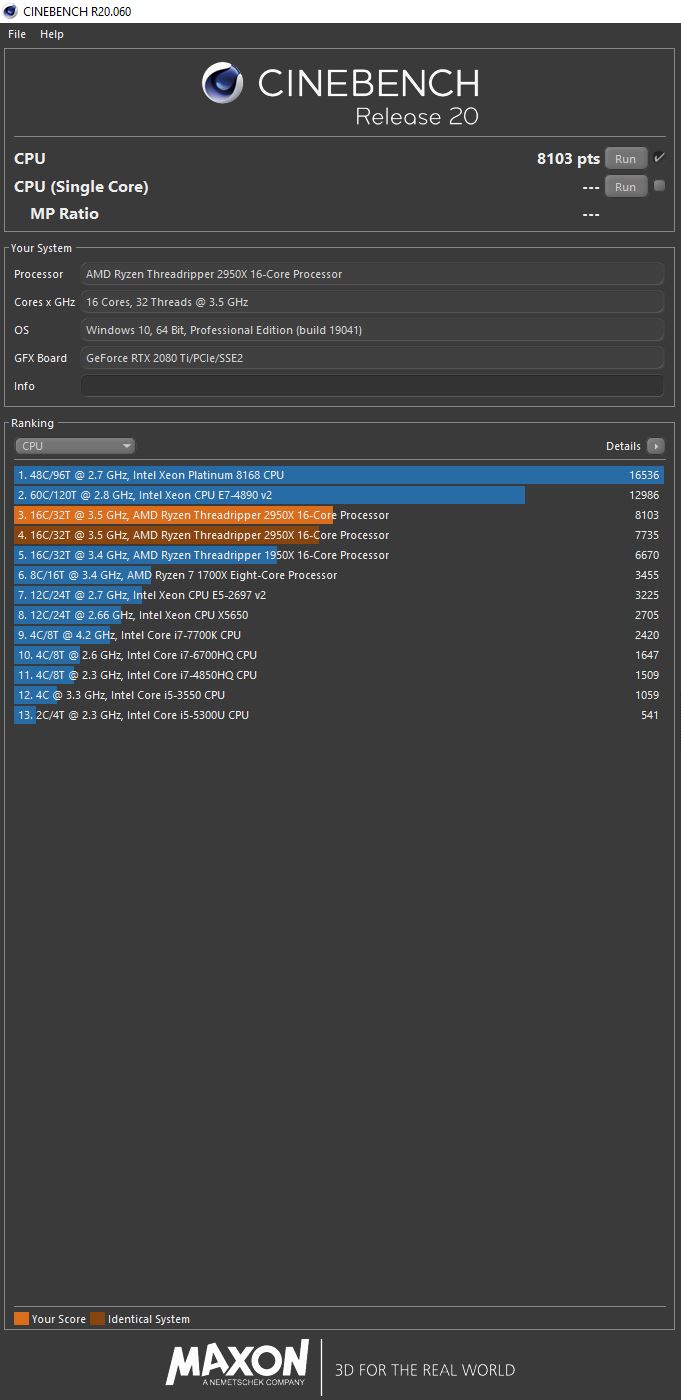Select Intel Xeon E7-4890 v2 ranking row
This screenshot has width=681, height=1400.
coord(339,495)
